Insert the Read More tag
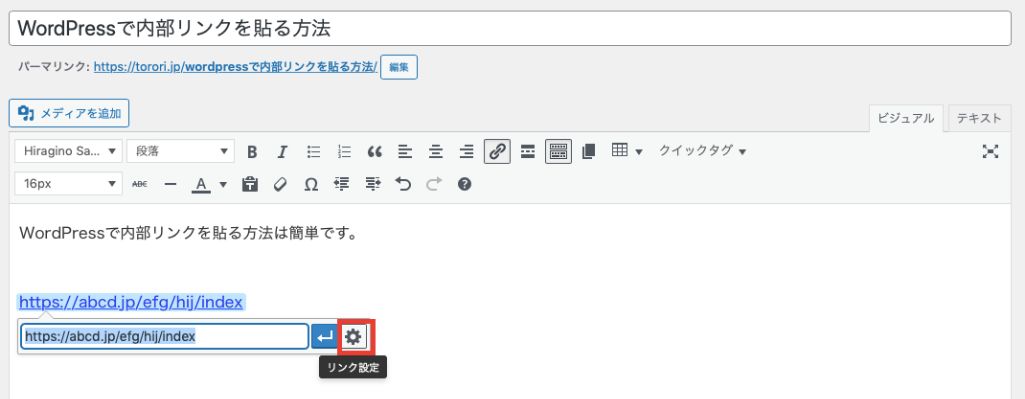The width and height of the screenshot is (1025, 399). pyautogui.click(x=528, y=152)
